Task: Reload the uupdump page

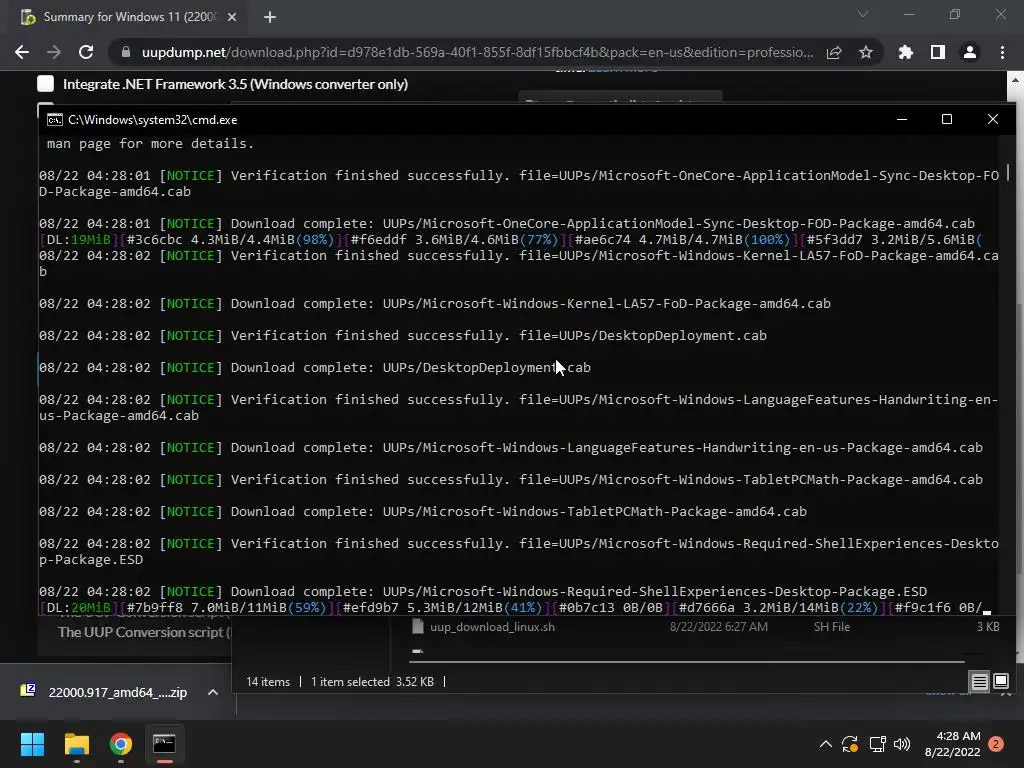Action: click(86, 52)
